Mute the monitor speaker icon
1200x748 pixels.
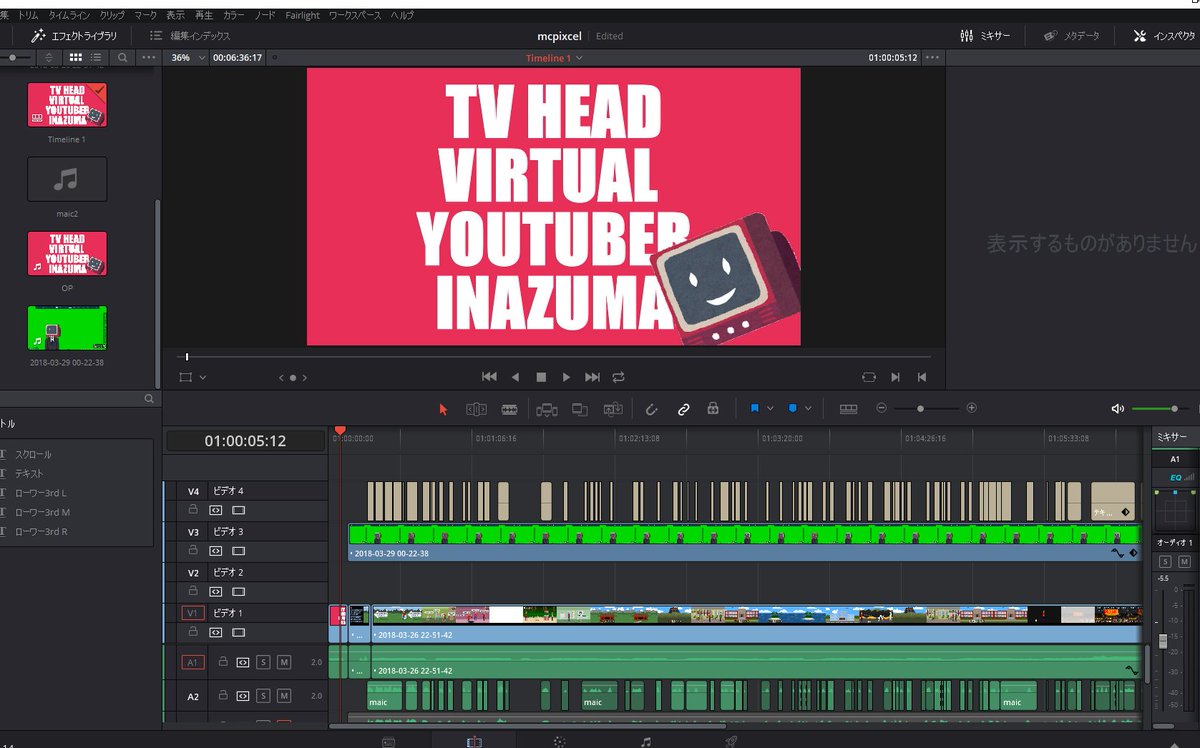tap(1117, 409)
